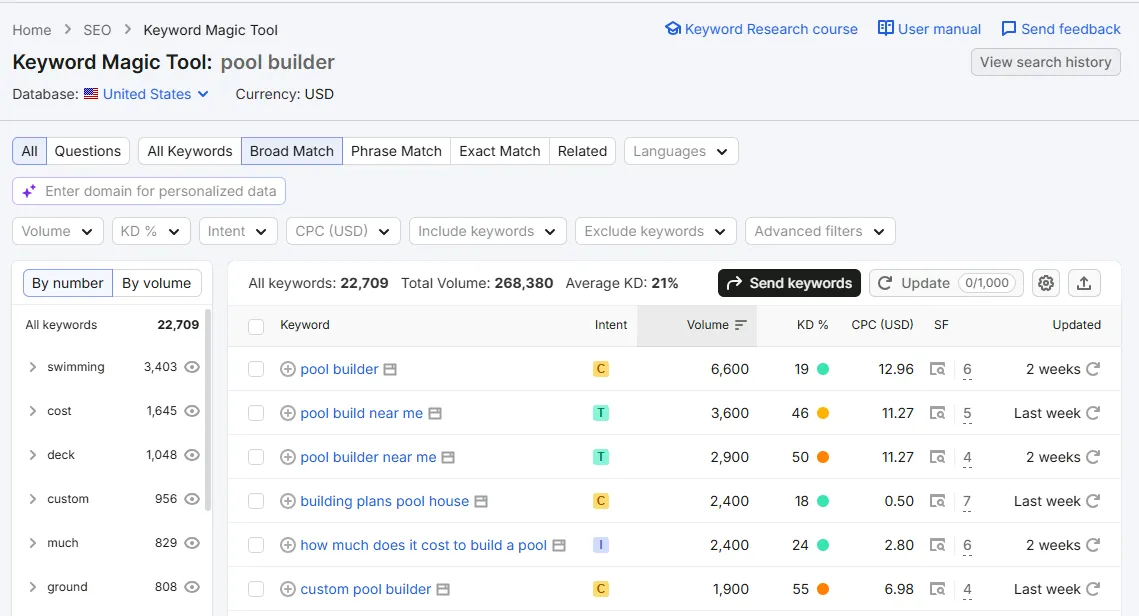1139x616 pixels.
Task: Select the Questions tab
Action: click(x=88, y=151)
